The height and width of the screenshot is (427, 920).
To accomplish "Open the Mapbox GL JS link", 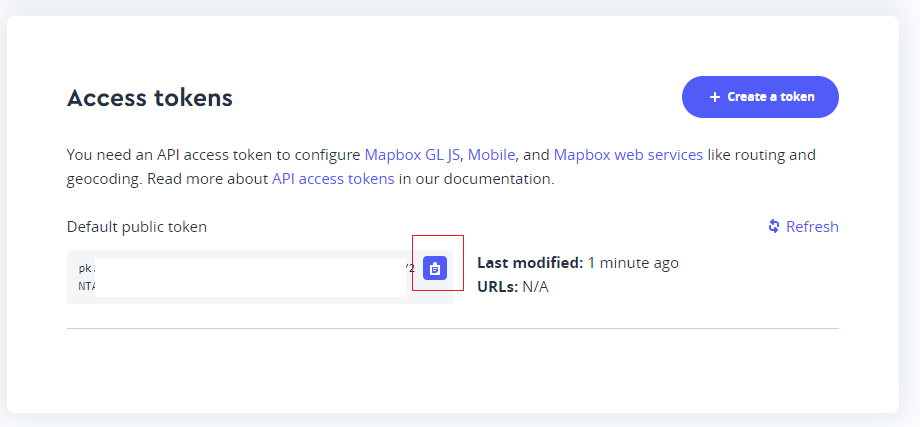I will click(414, 155).
